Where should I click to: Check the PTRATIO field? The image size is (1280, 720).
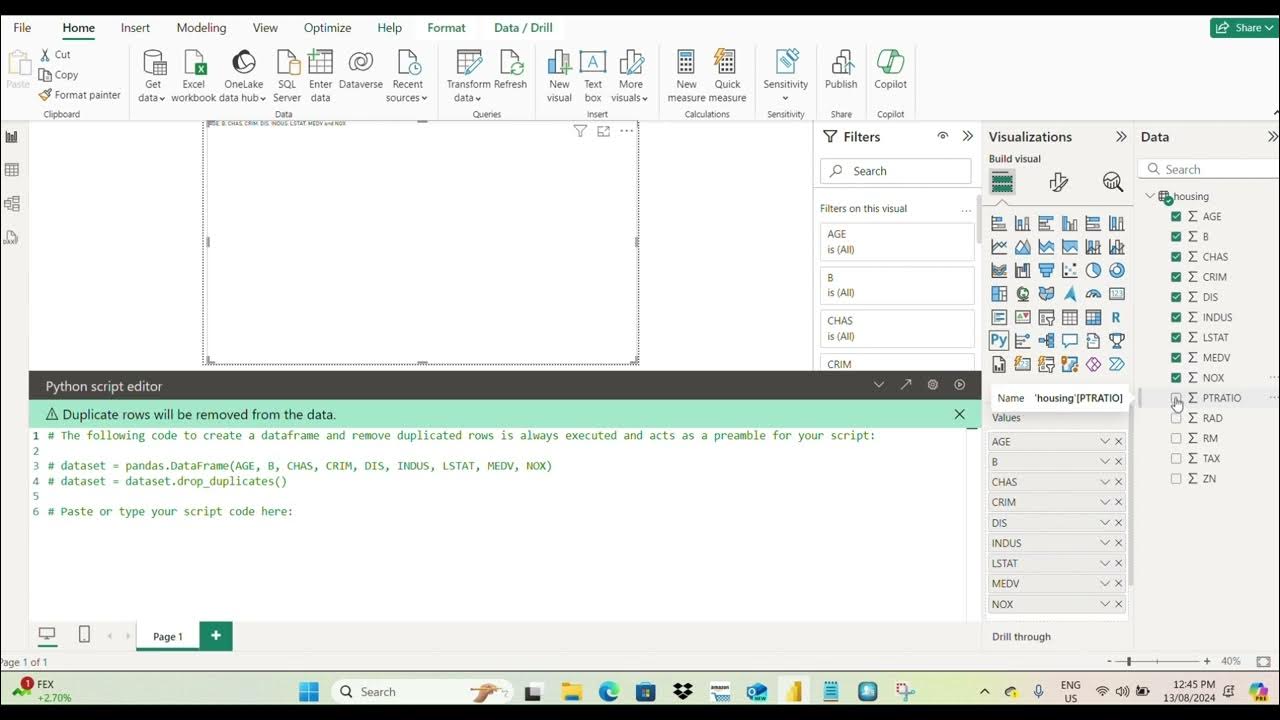click(1176, 398)
